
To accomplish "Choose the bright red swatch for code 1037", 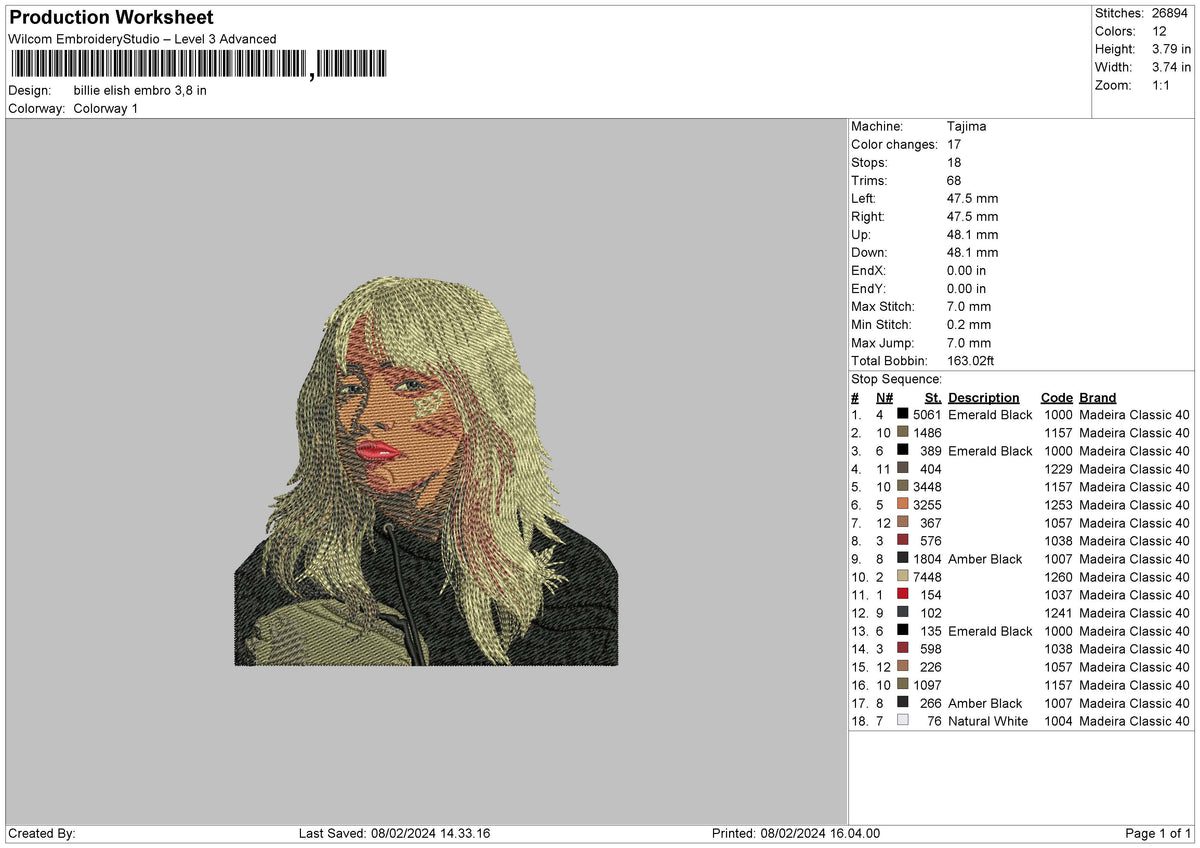I will click(x=903, y=594).
